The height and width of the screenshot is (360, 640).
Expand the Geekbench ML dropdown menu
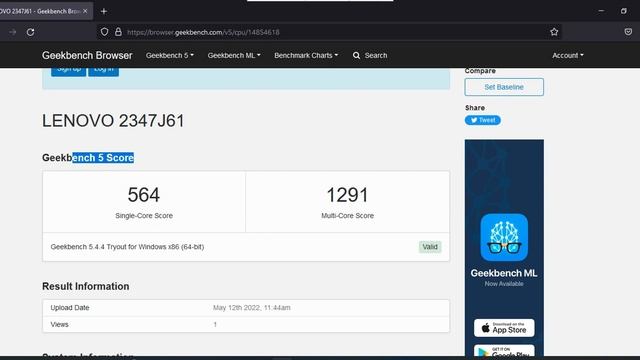coord(234,55)
